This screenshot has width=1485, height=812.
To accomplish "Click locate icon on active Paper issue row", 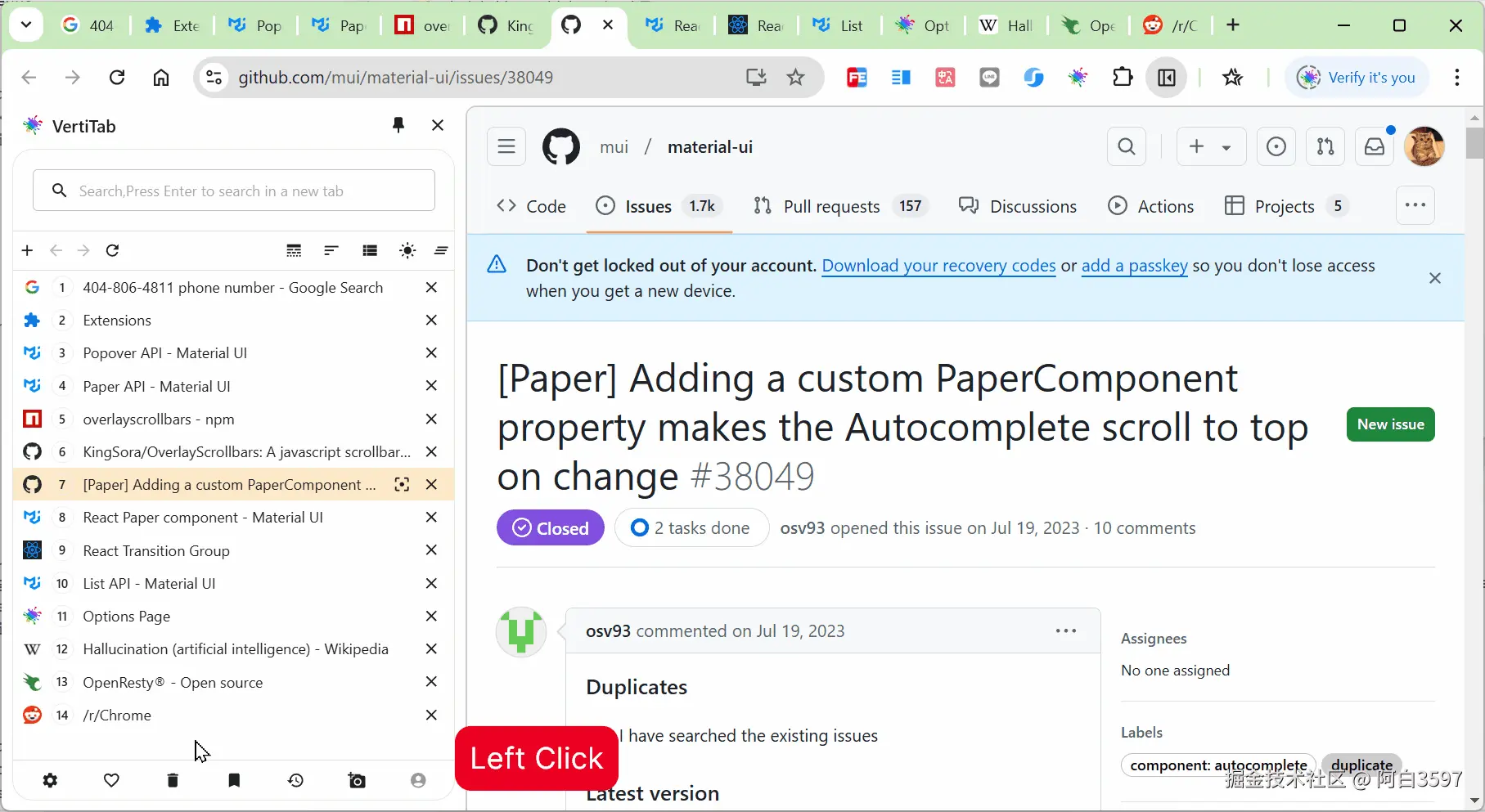I will [x=402, y=484].
